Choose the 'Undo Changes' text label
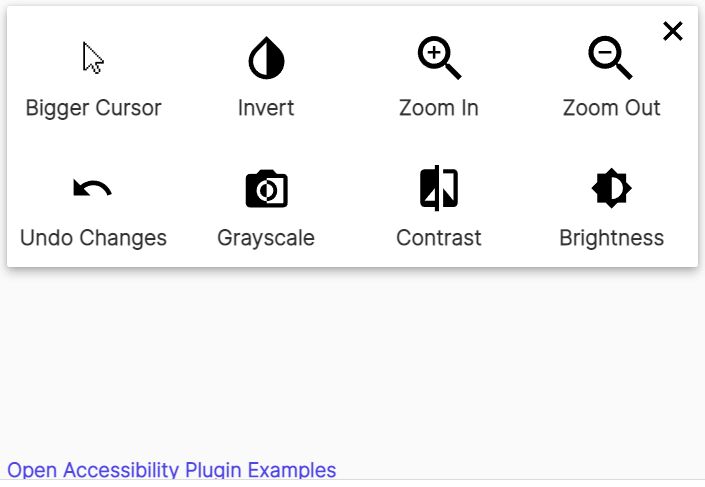Image resolution: width=705 pixels, height=487 pixels. coord(94,238)
